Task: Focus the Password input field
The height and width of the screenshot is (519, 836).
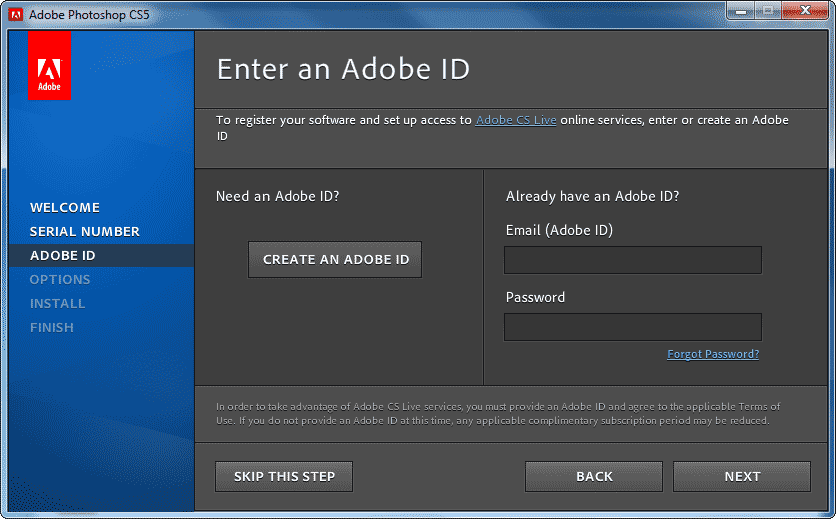Action: pos(633,327)
